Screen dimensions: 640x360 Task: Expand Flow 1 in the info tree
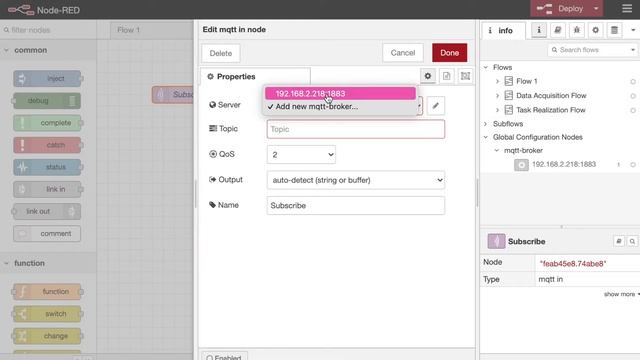[497, 81]
